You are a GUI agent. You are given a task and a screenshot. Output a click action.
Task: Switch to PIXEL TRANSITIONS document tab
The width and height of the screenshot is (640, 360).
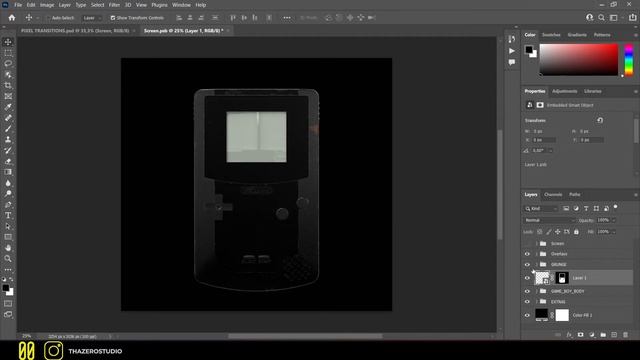tap(75, 31)
